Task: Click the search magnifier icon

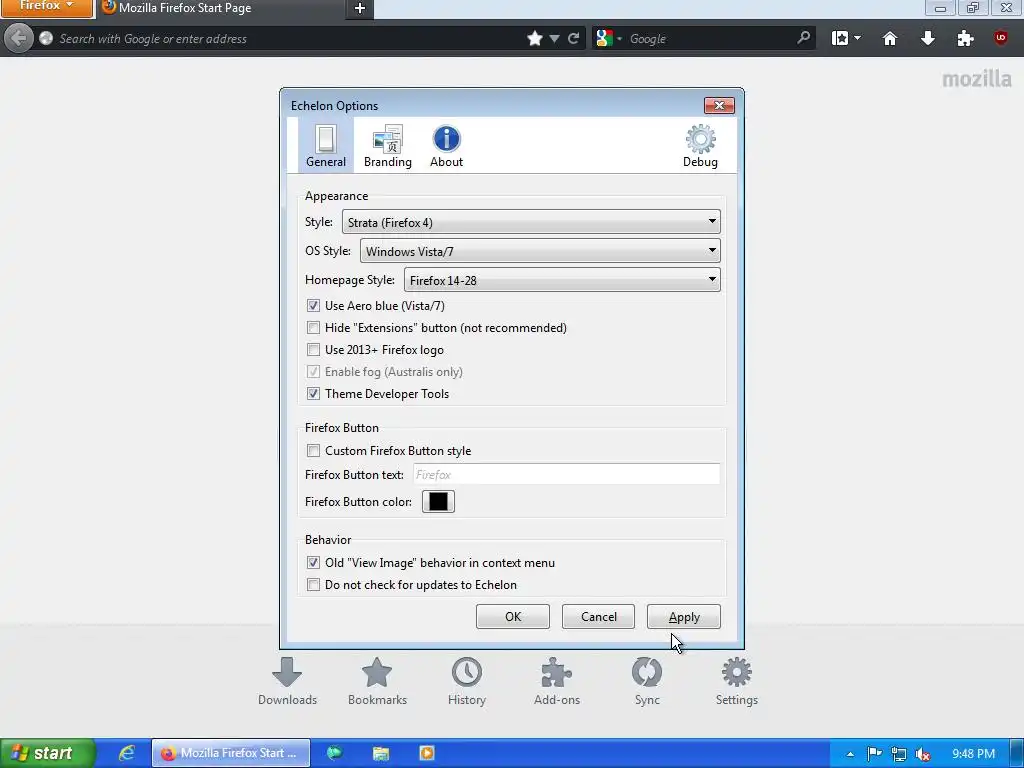Action: pyautogui.click(x=804, y=38)
